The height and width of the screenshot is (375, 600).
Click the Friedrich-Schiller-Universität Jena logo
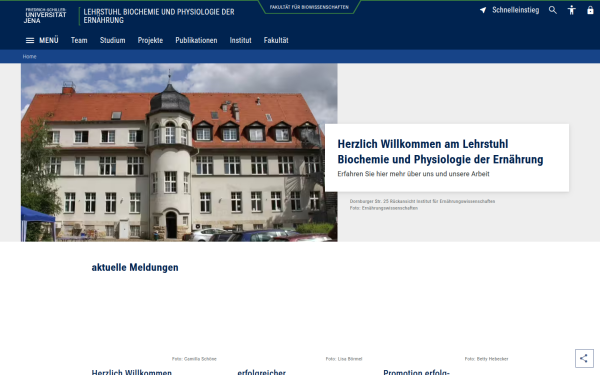(45, 16)
